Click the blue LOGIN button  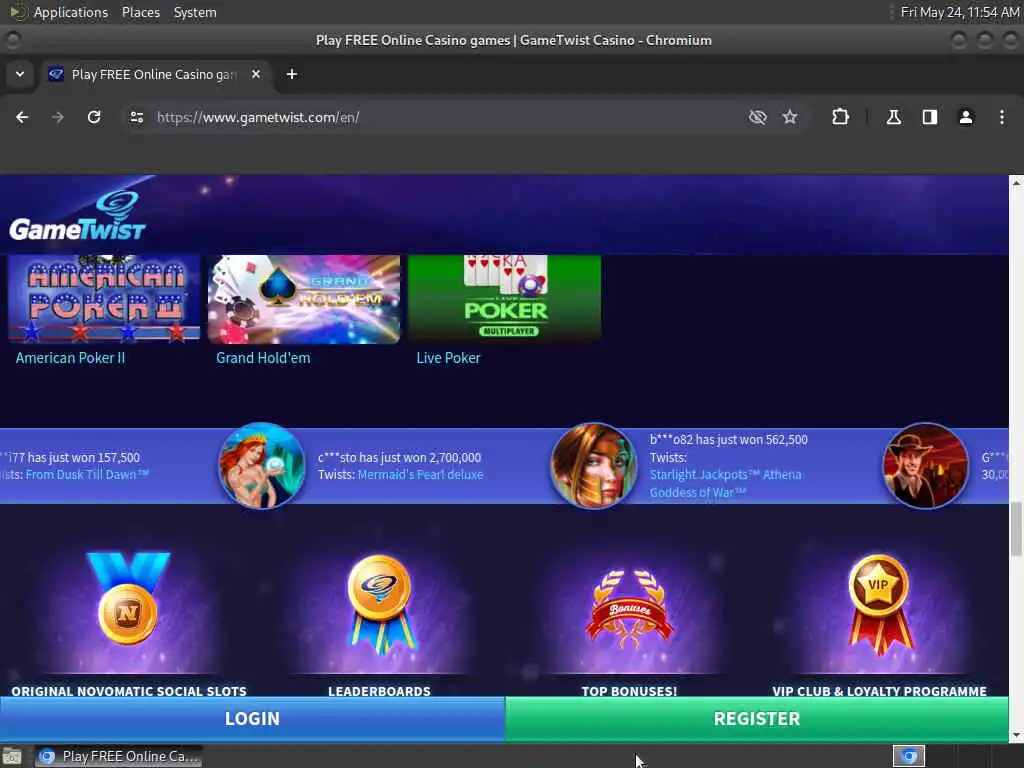(x=252, y=718)
